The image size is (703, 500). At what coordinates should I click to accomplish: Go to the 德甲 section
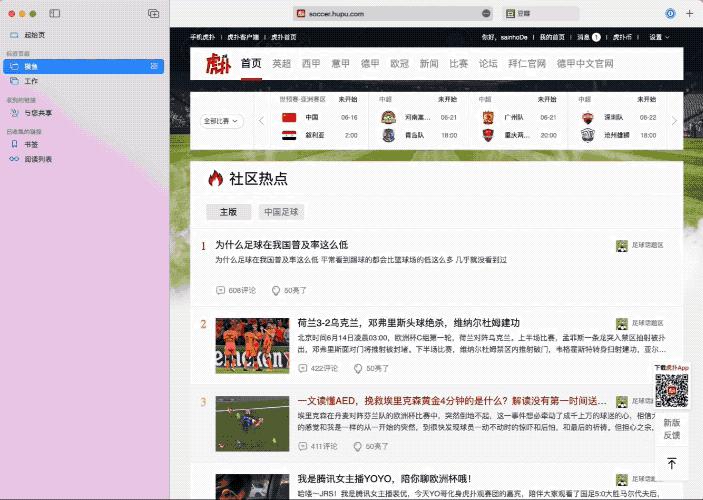pos(370,64)
